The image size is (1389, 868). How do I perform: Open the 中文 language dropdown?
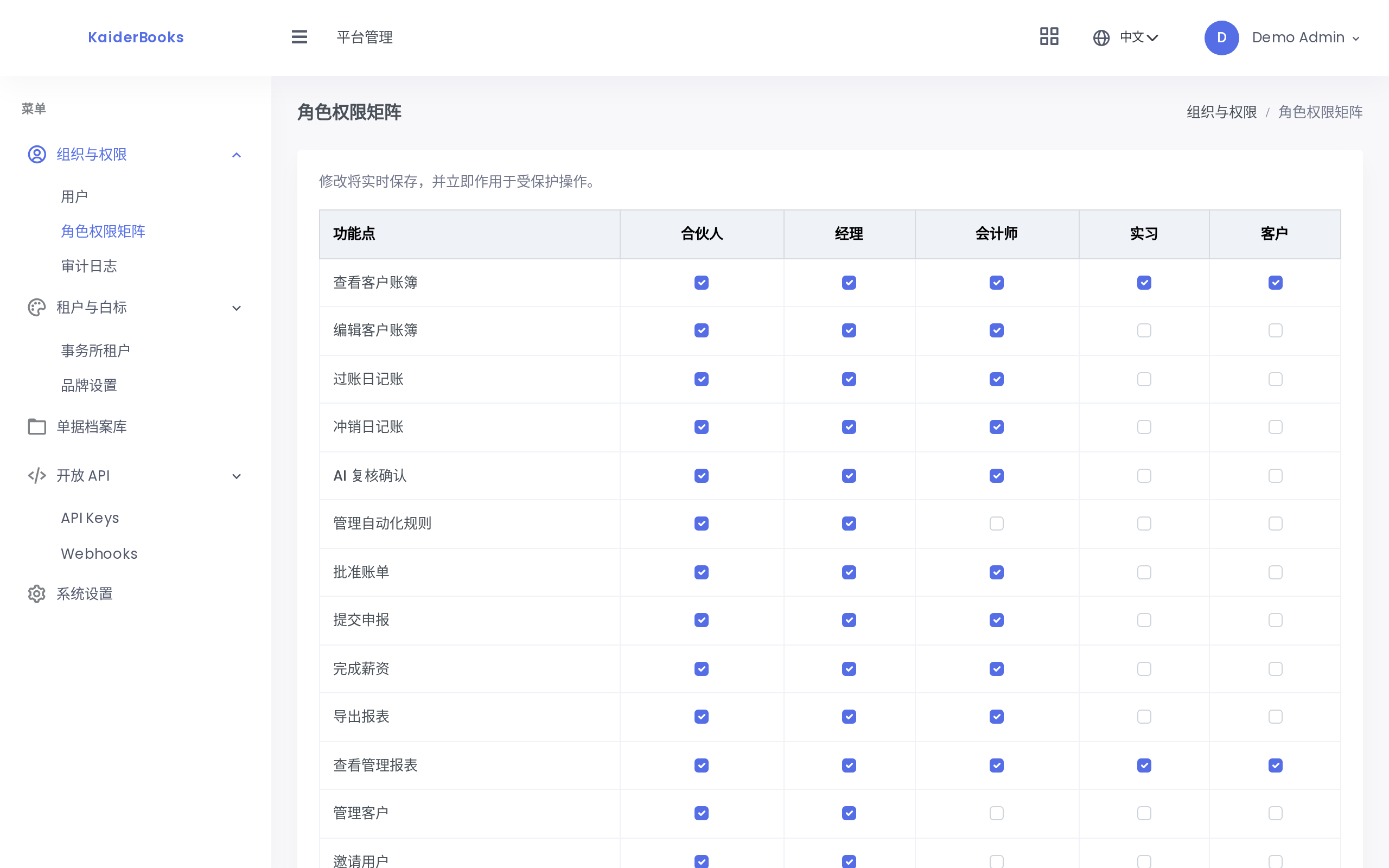tap(1139, 38)
